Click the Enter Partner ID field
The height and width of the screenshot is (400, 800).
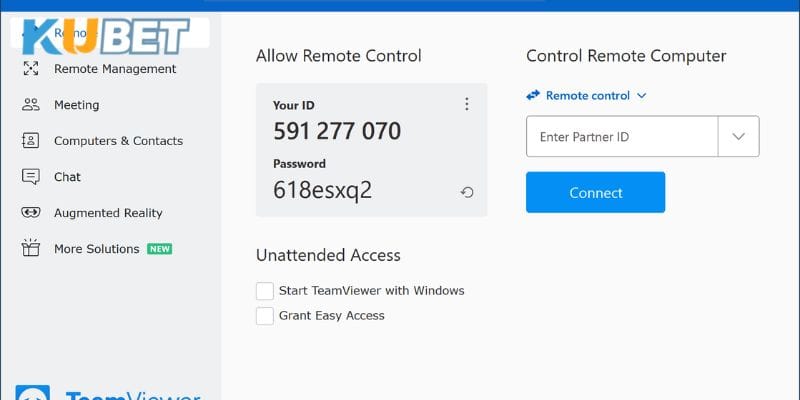click(x=621, y=137)
